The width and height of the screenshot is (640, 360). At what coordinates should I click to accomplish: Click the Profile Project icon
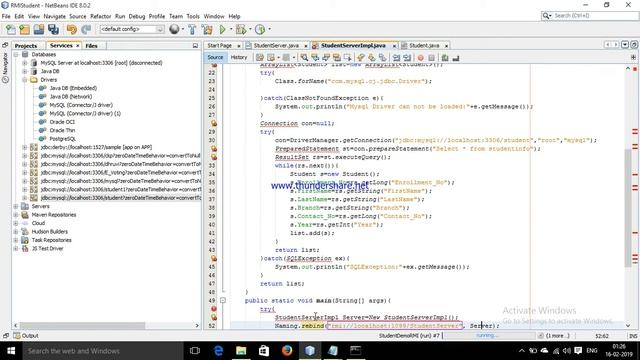[260, 29]
